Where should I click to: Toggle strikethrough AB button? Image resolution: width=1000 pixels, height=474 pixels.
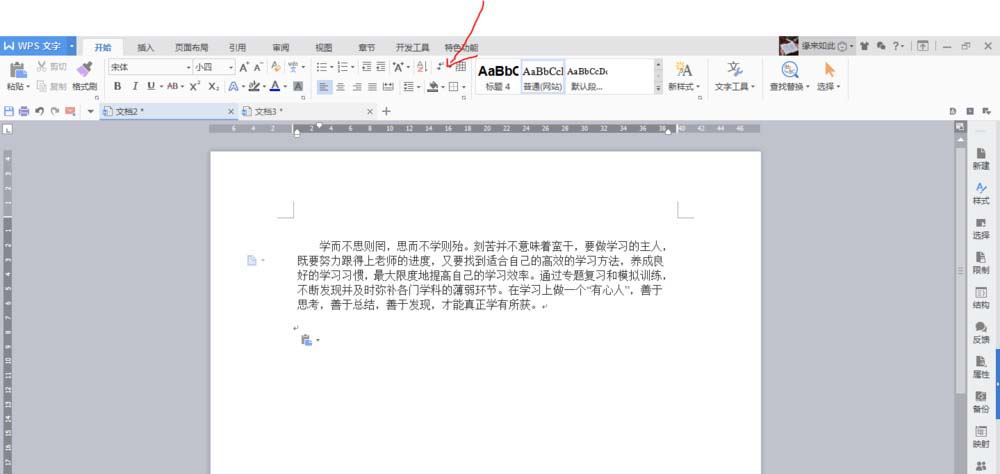[172, 86]
